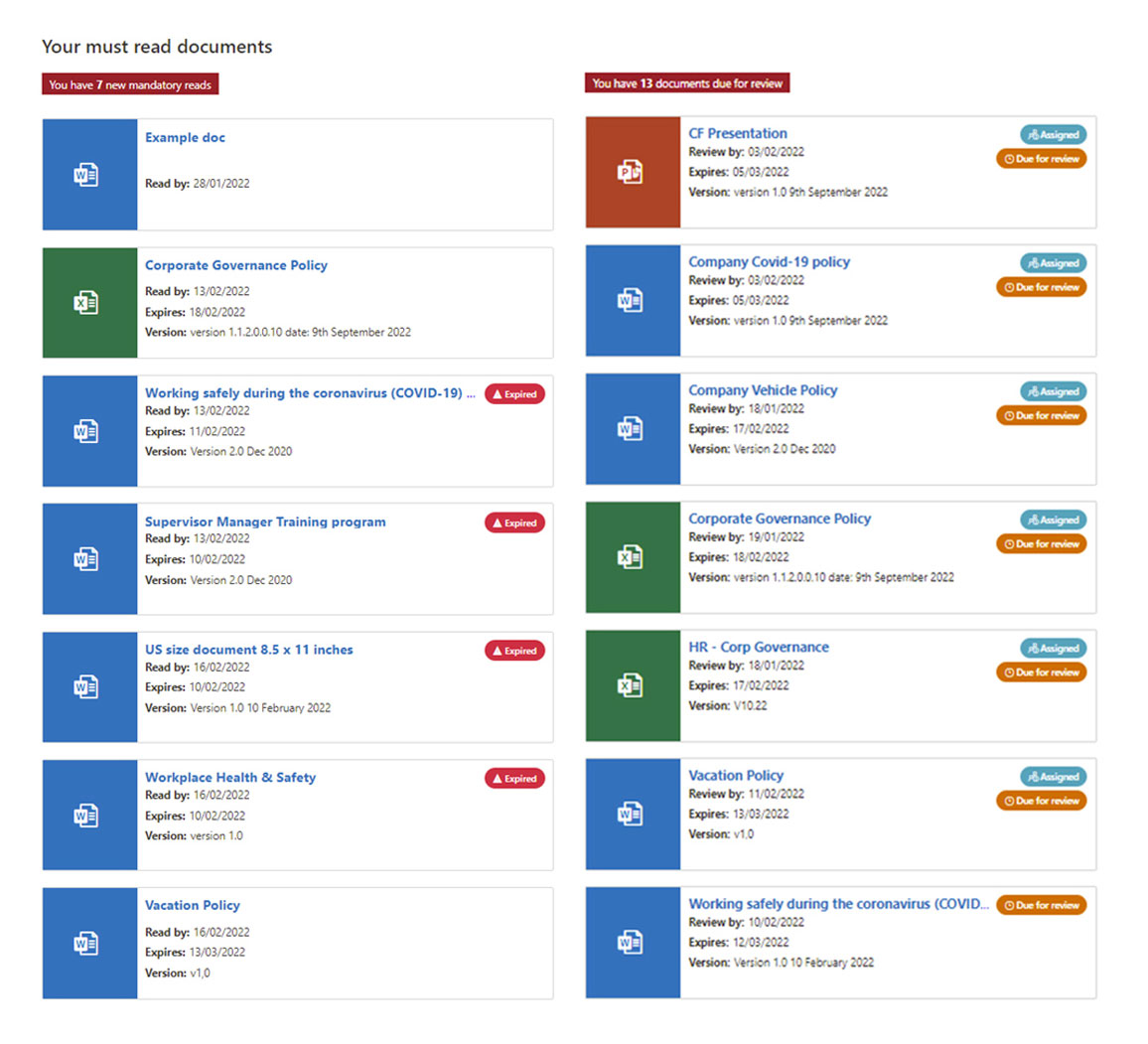This screenshot has height=1044, width=1148.
Task: Click version 'version 1.0' on Workplace Health & Safety
Action: [x=215, y=836]
